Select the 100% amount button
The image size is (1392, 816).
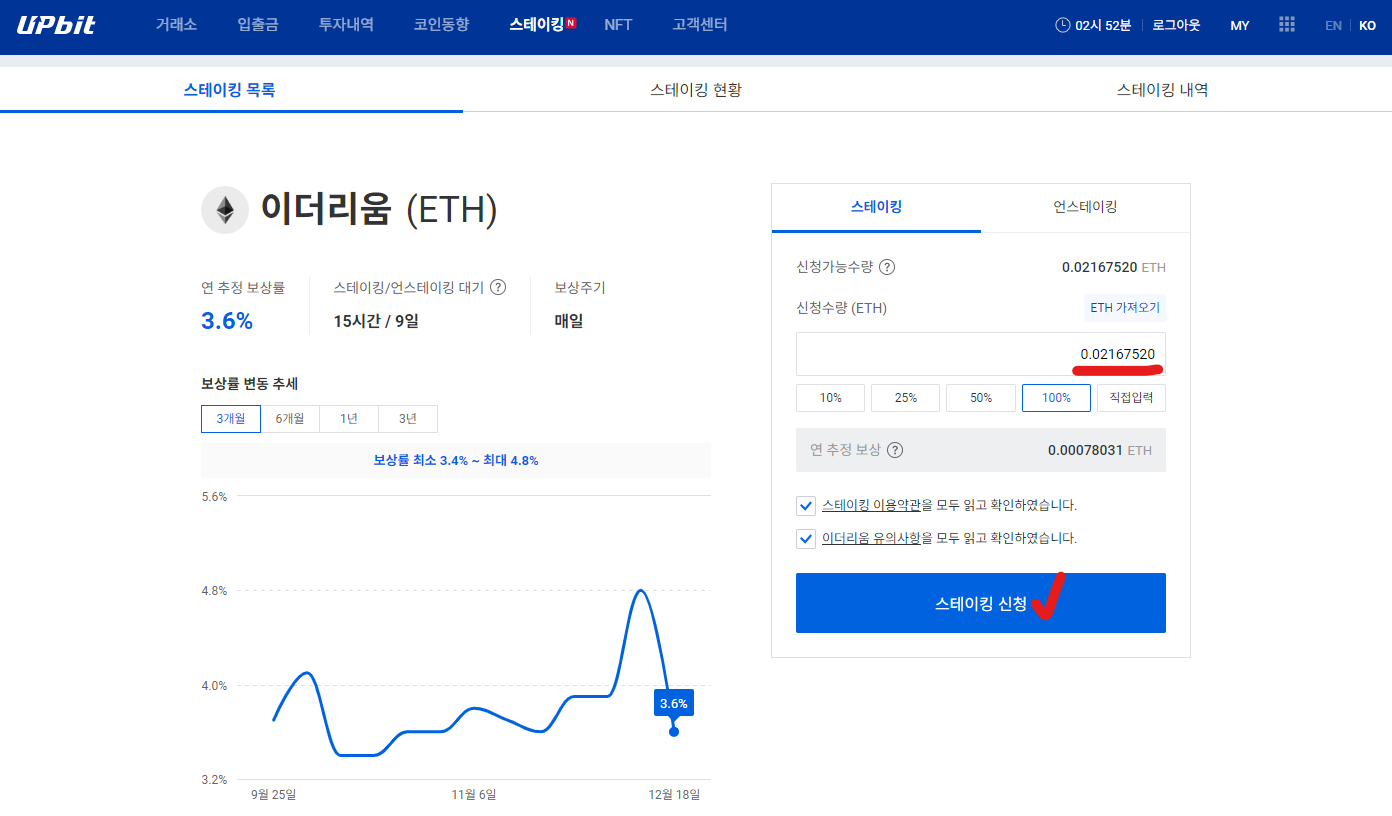[1056, 398]
